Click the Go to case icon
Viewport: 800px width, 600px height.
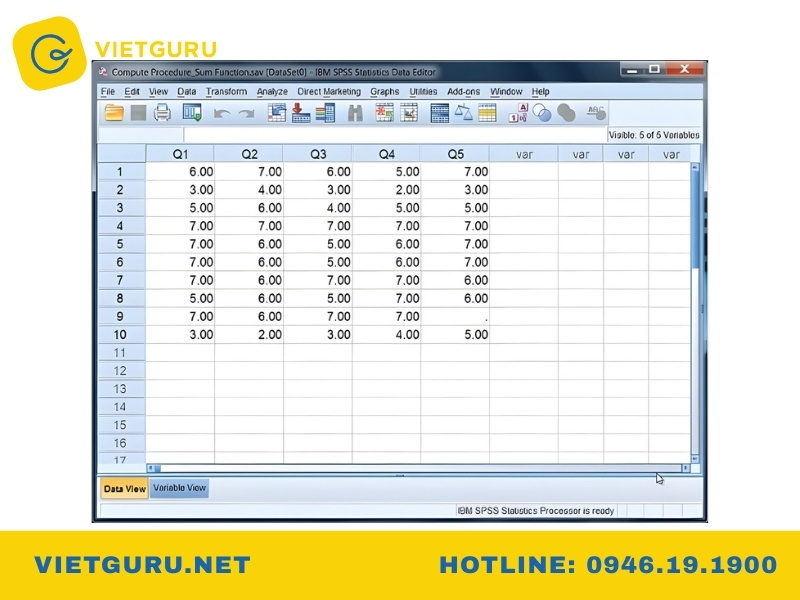pos(277,113)
